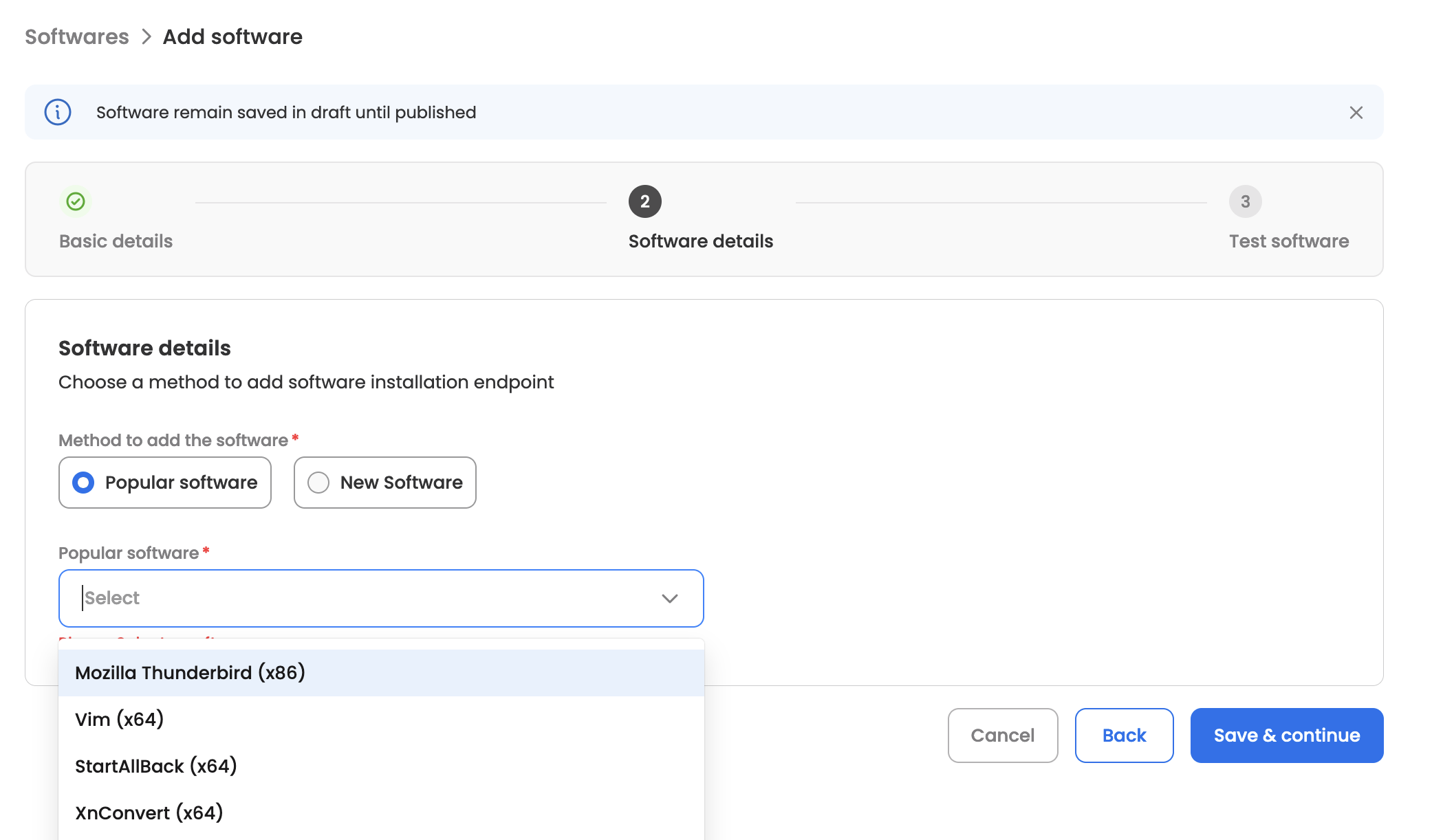Choose Mozilla Thunderbird (x86) from list

[190, 673]
